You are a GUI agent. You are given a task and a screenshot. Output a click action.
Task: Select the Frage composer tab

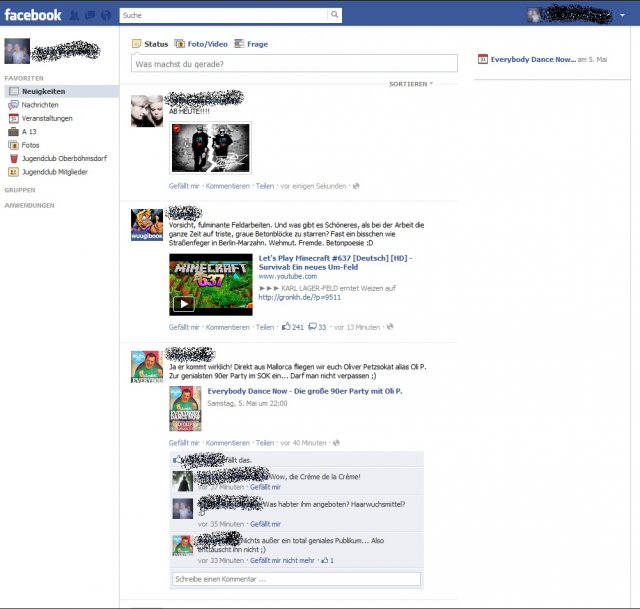point(251,44)
